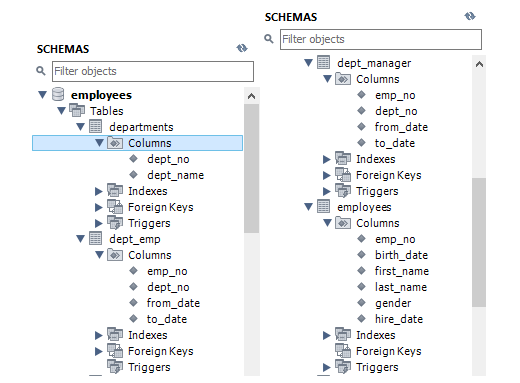This screenshot has width=520, height=383.
Task: Click Columns folder icon under departments
Action: [x=115, y=143]
